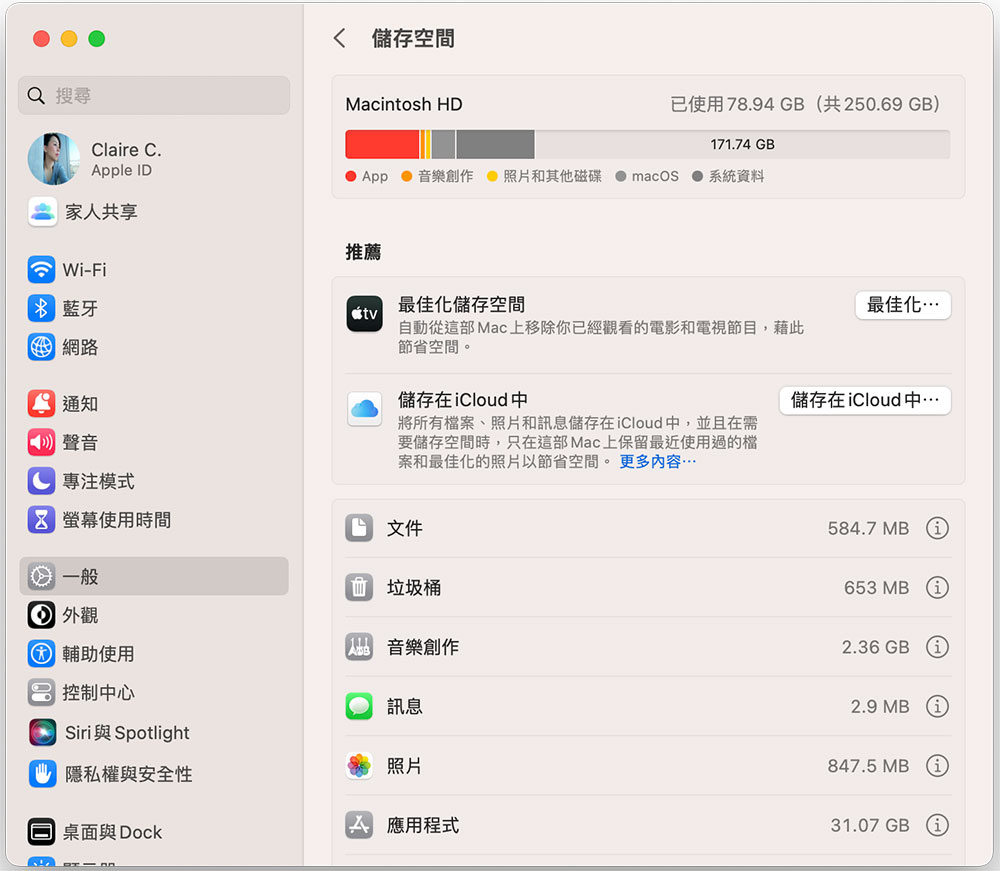Click the 最佳化… button

902,305
